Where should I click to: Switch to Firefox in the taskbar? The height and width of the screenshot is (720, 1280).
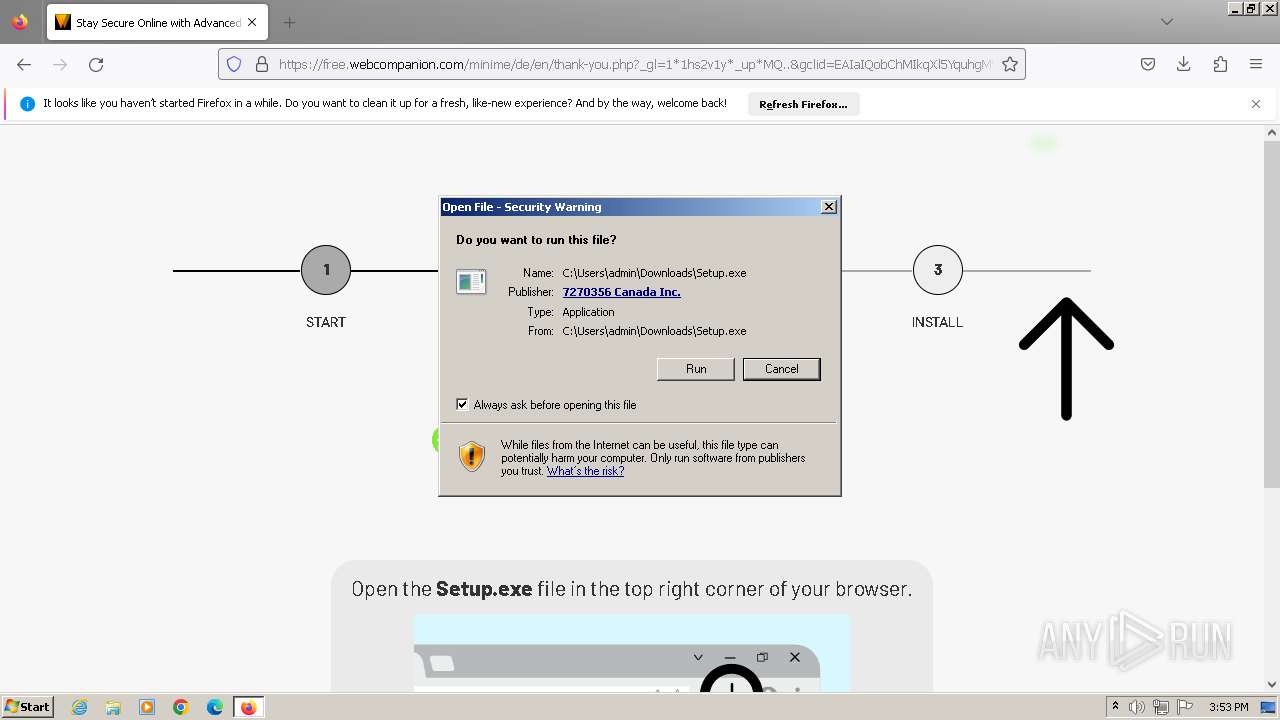click(248, 707)
